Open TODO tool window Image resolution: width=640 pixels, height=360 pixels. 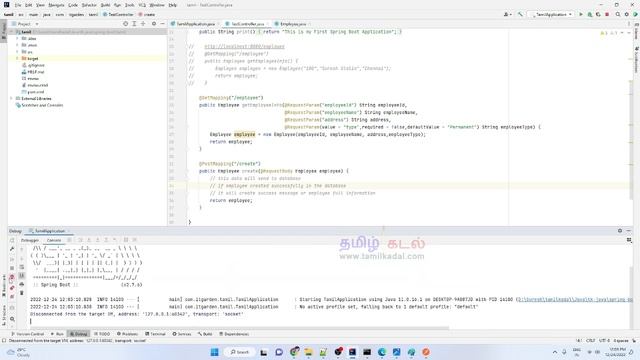[102, 334]
